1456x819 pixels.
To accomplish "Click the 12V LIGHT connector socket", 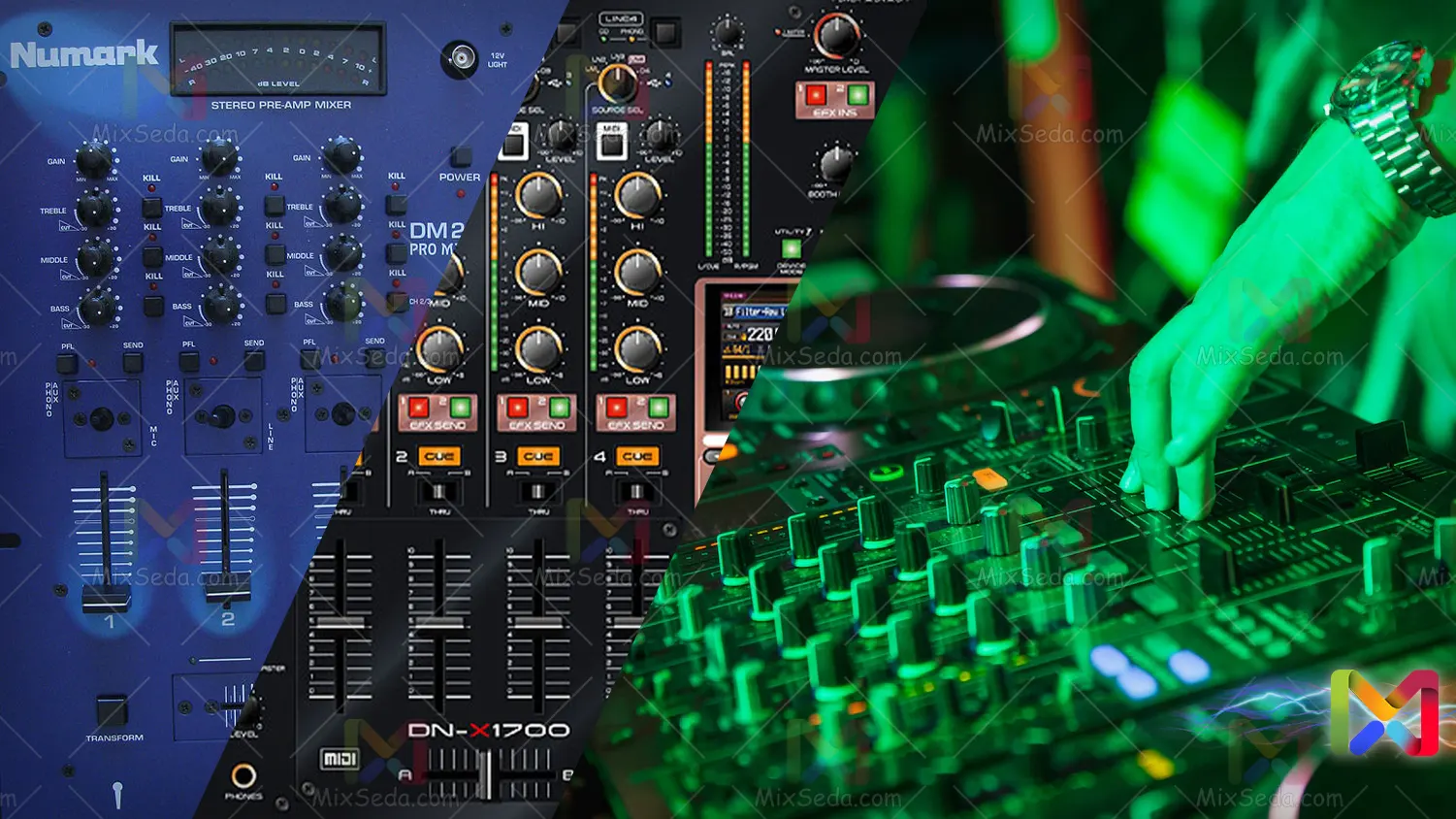I will (460, 59).
